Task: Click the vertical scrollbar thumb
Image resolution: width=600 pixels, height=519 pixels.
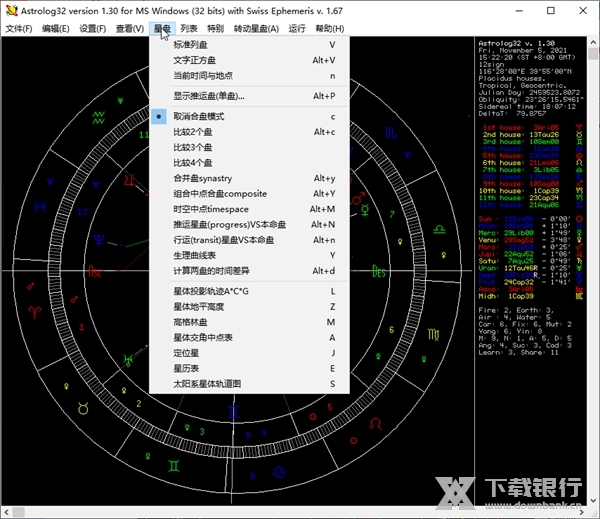Action: (x=593, y=53)
